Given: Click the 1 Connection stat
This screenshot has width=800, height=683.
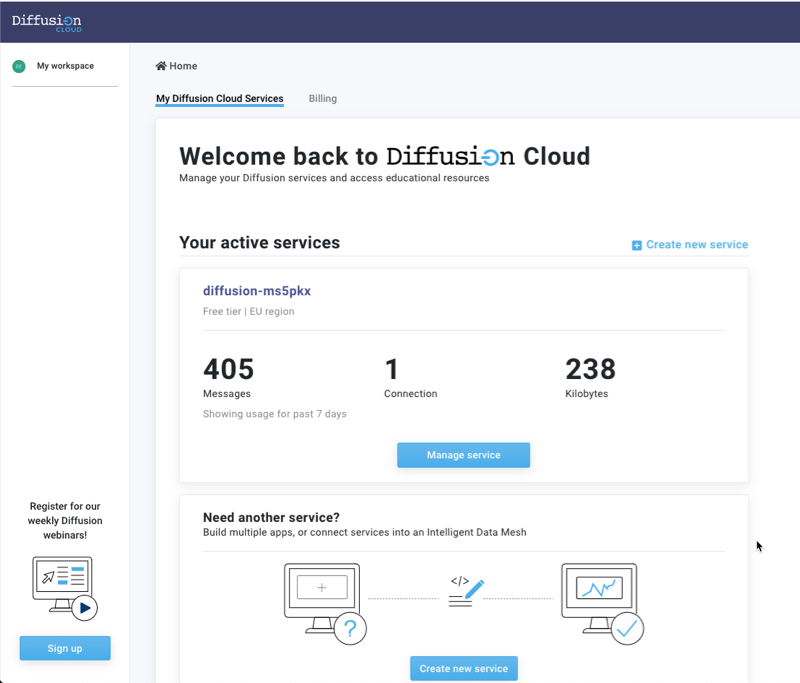Looking at the screenshot, I should tap(410, 375).
